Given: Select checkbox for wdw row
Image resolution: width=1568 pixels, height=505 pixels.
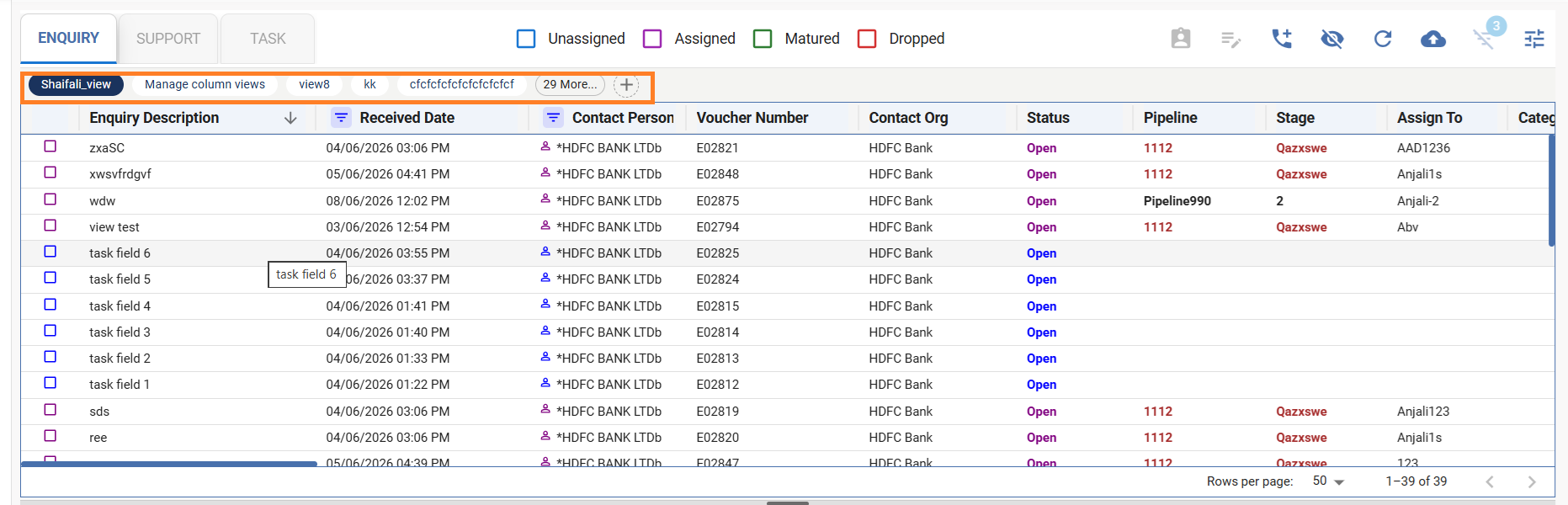Looking at the screenshot, I should pos(50,199).
